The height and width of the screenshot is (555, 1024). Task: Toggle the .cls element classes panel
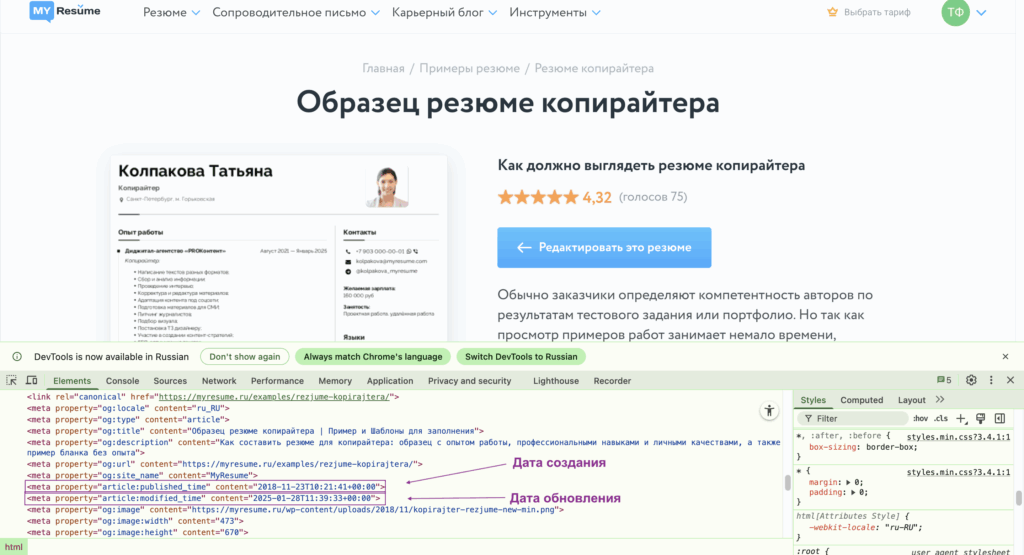point(941,419)
